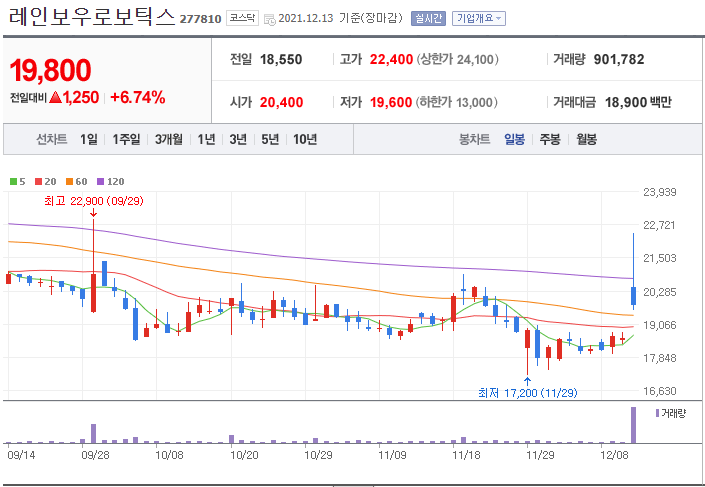Select the 5년 line chart tab
The image size is (705, 487).
(270, 139)
